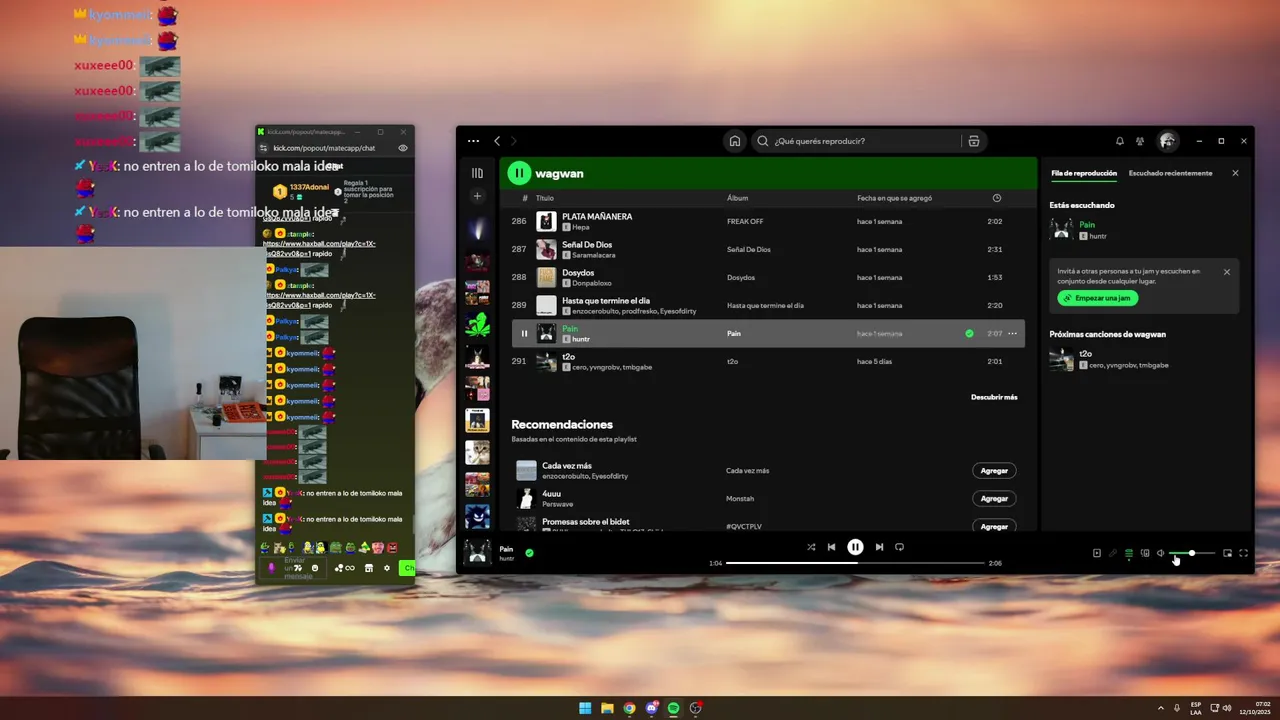The width and height of the screenshot is (1280, 720).
Task: Sort the playlist by the Álbum column
Action: click(737, 198)
